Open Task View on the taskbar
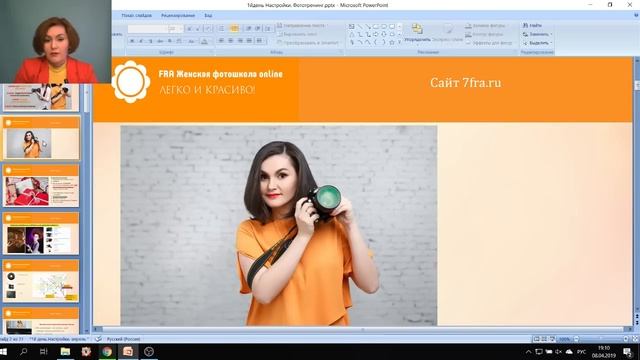The width and height of the screenshot is (640, 360). pos(44,351)
